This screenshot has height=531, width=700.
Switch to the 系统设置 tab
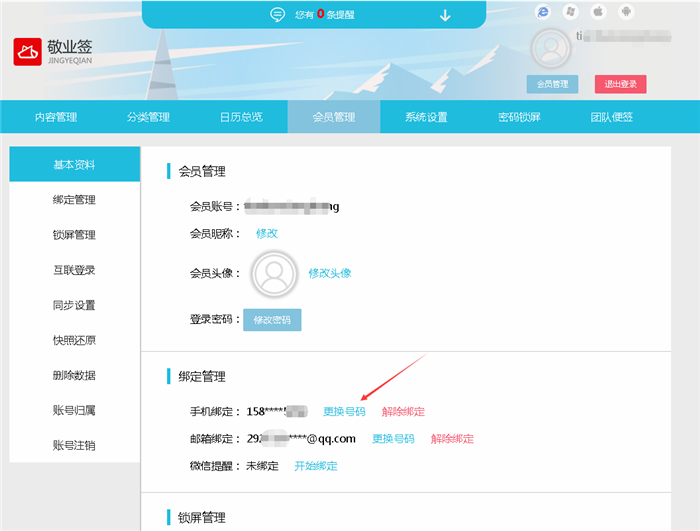point(426,117)
